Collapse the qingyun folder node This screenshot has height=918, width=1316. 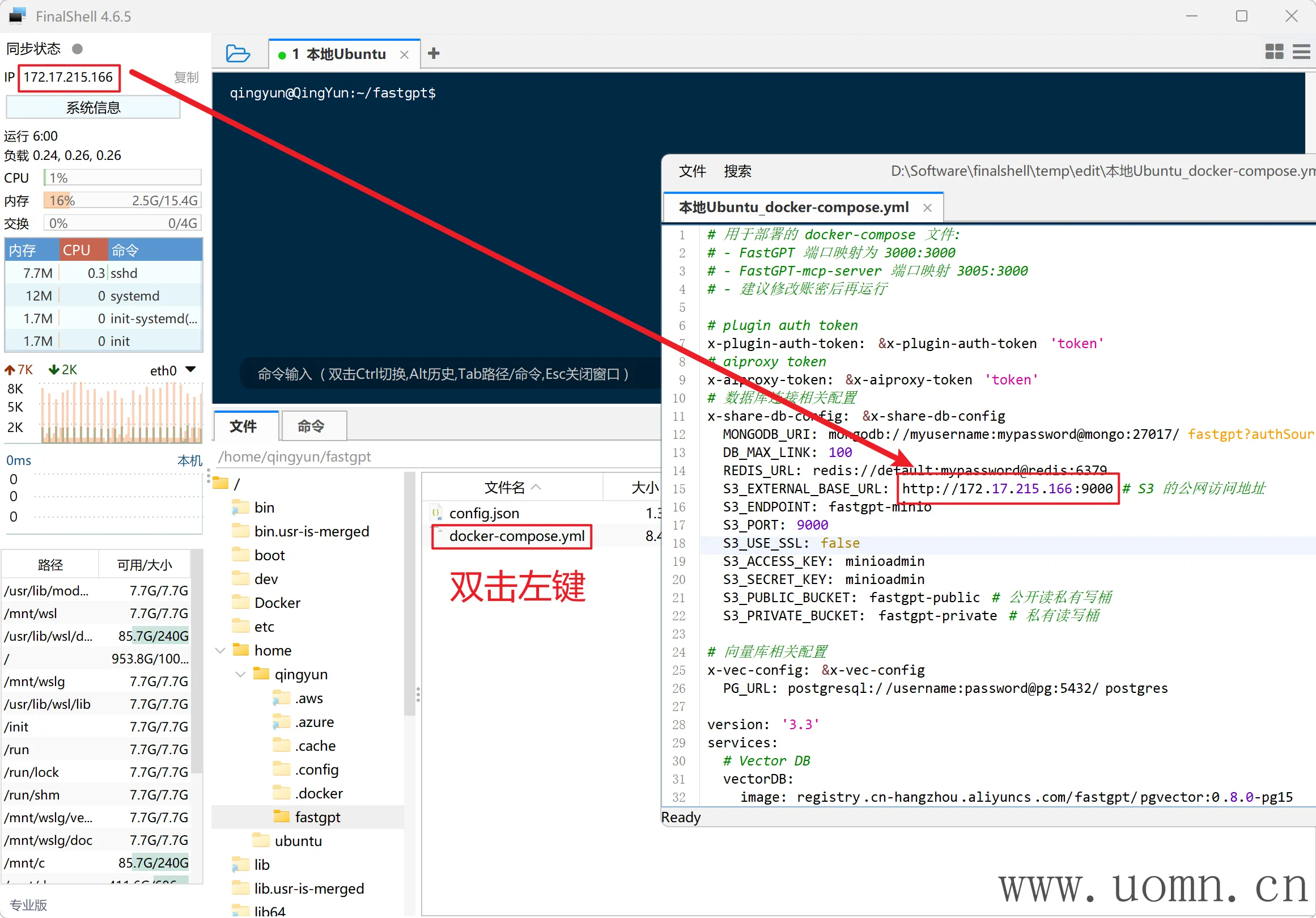pos(240,674)
